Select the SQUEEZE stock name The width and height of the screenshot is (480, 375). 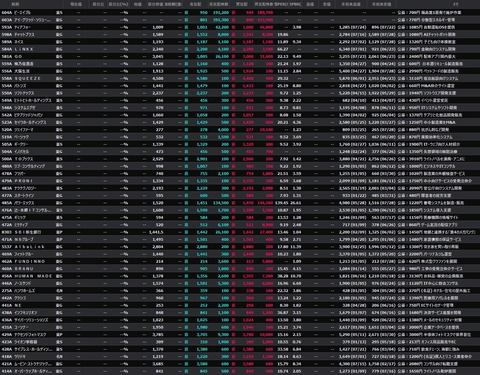[x=27, y=79]
